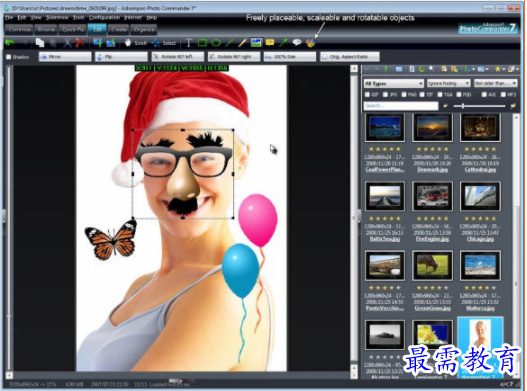Toggle the GIF file type checkbox
The height and width of the screenshot is (391, 527).
point(367,95)
